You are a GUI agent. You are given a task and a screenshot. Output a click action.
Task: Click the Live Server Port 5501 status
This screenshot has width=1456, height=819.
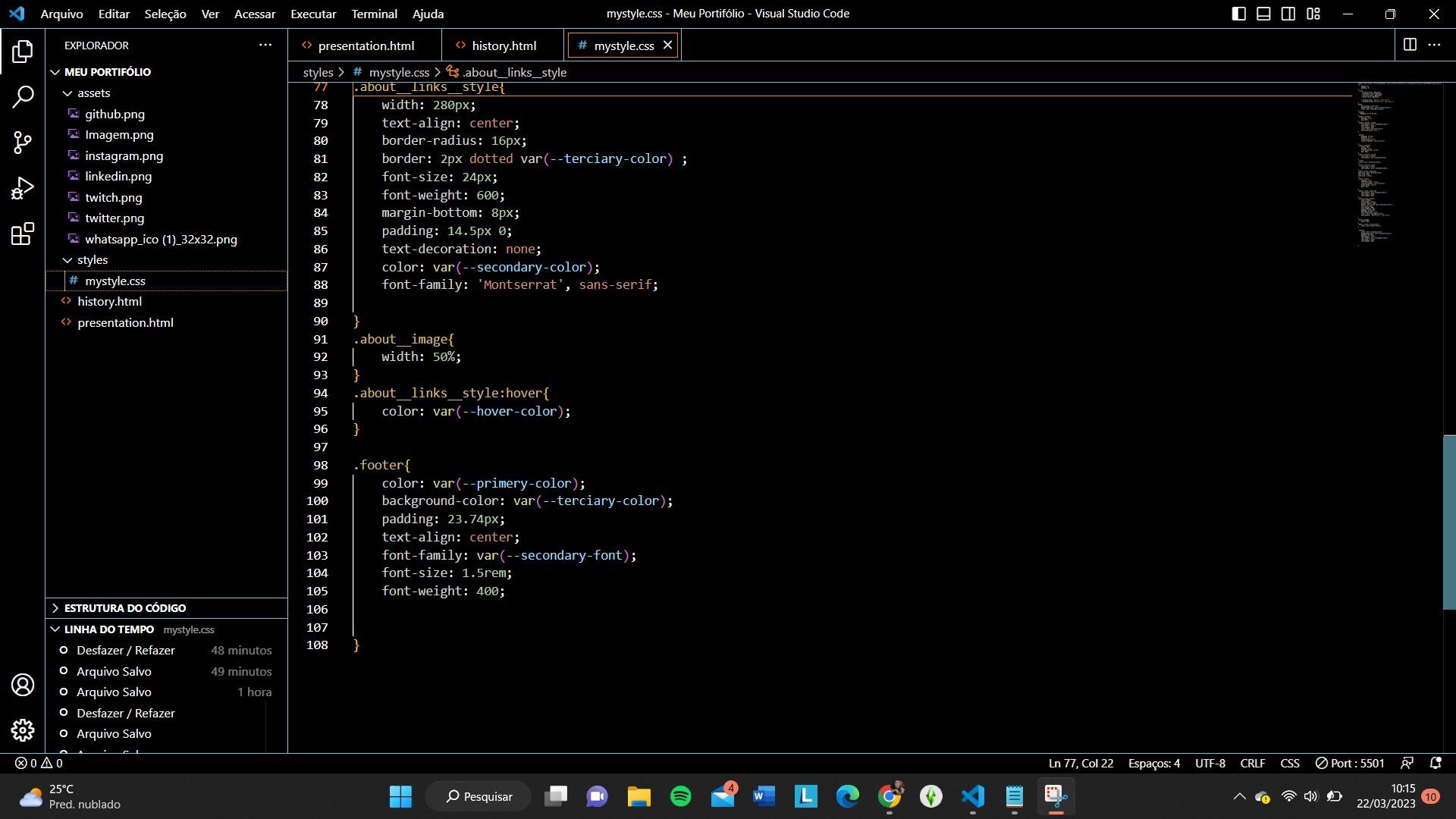pyautogui.click(x=1350, y=763)
